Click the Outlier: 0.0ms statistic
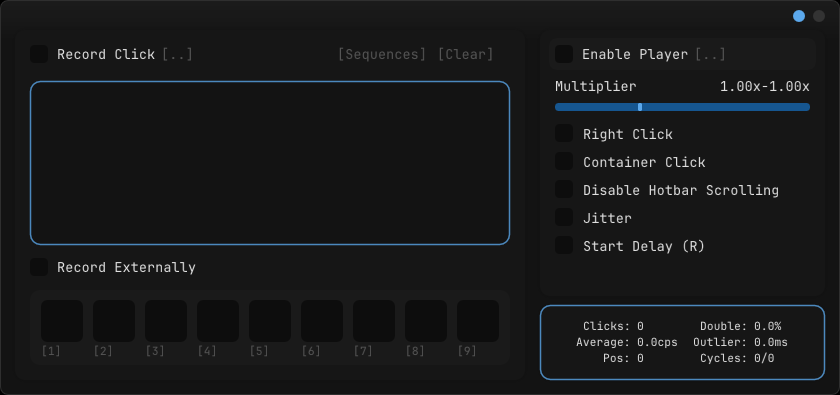The image size is (840, 395). (x=740, y=342)
